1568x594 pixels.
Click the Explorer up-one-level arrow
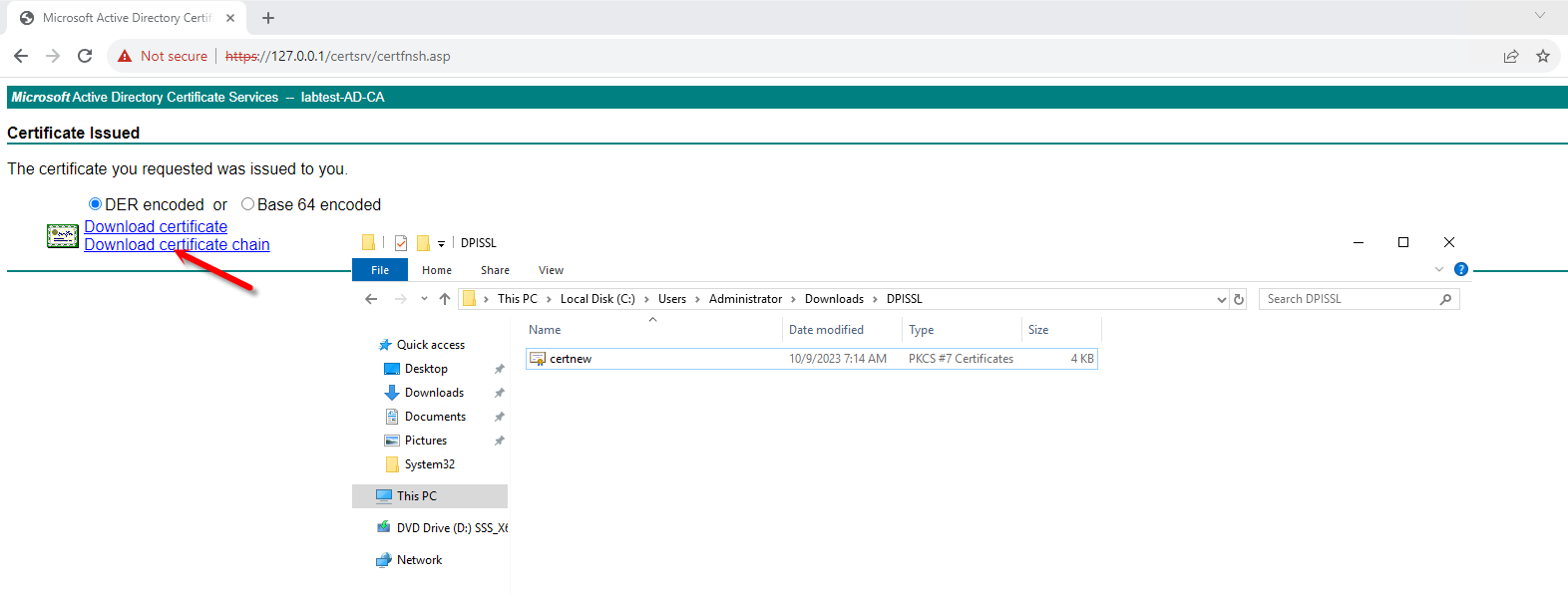[x=445, y=299]
